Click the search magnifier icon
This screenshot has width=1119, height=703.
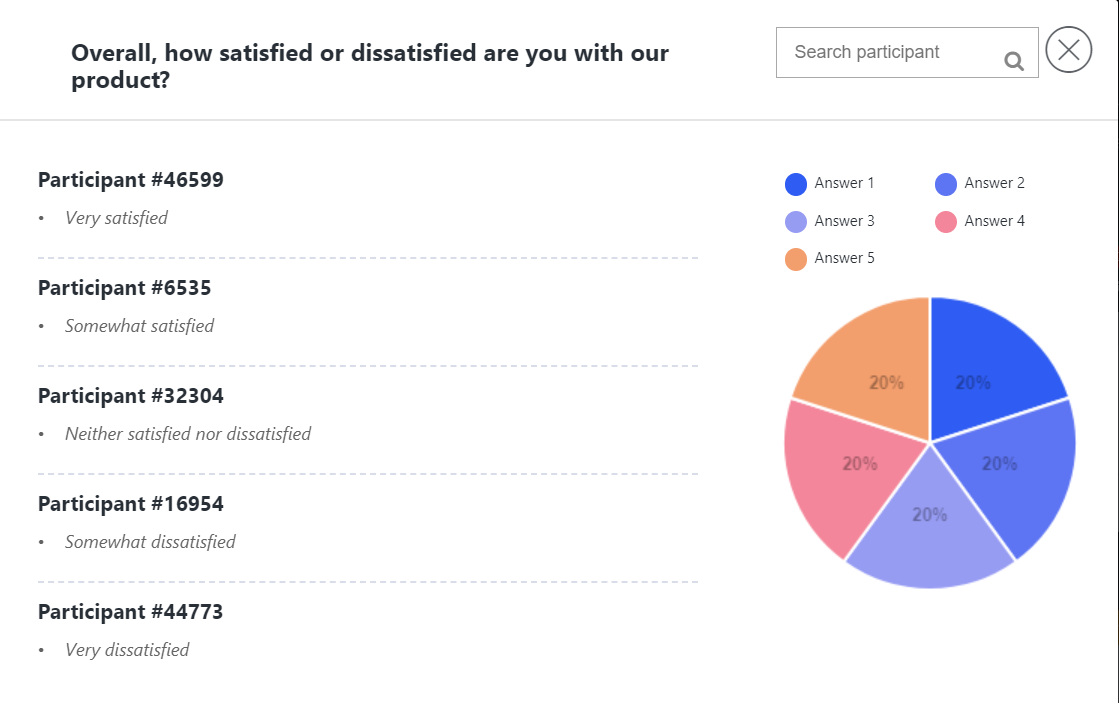(1014, 62)
